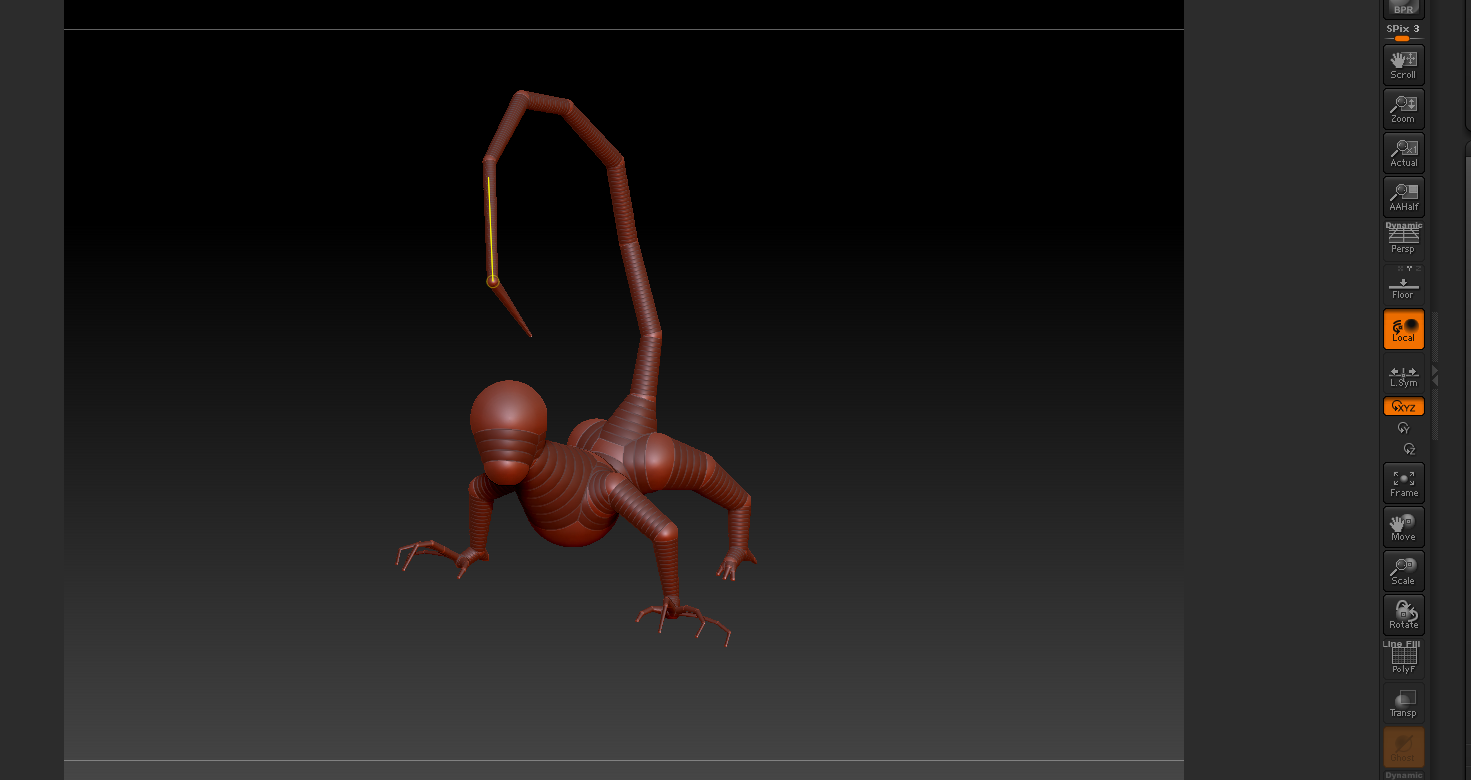Click the BPR render button
This screenshot has width=1471, height=780.
coord(1403,8)
